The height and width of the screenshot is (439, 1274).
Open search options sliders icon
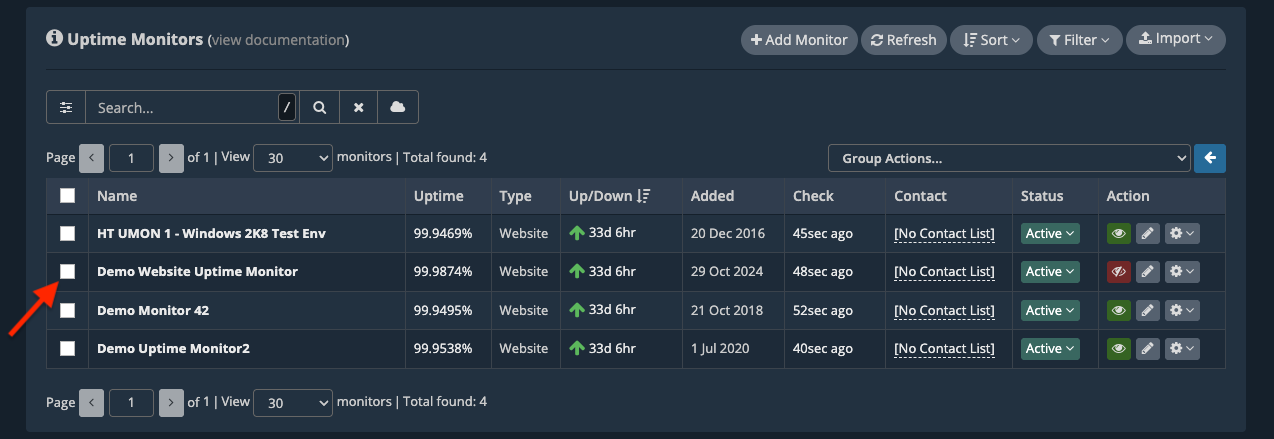[66, 107]
